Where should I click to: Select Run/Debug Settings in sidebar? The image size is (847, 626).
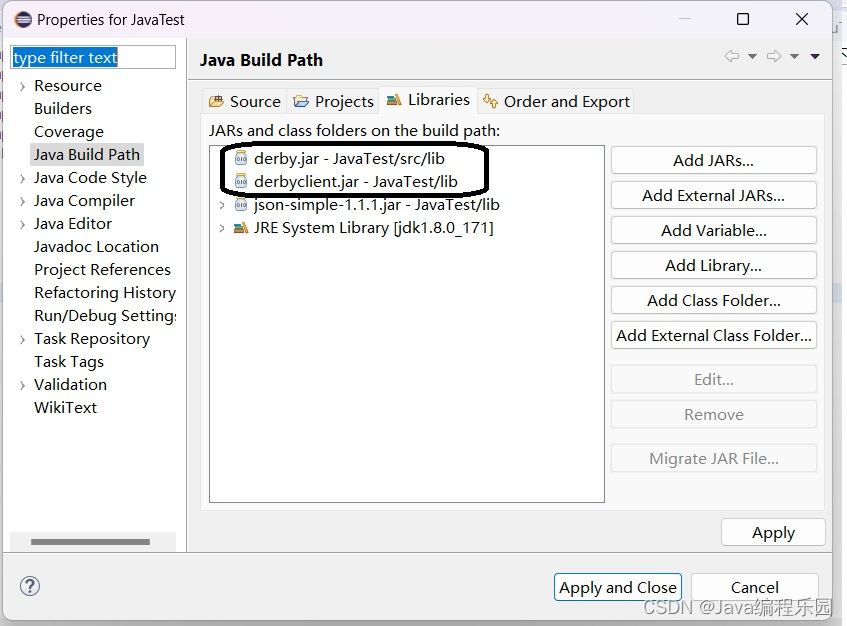tap(105, 315)
